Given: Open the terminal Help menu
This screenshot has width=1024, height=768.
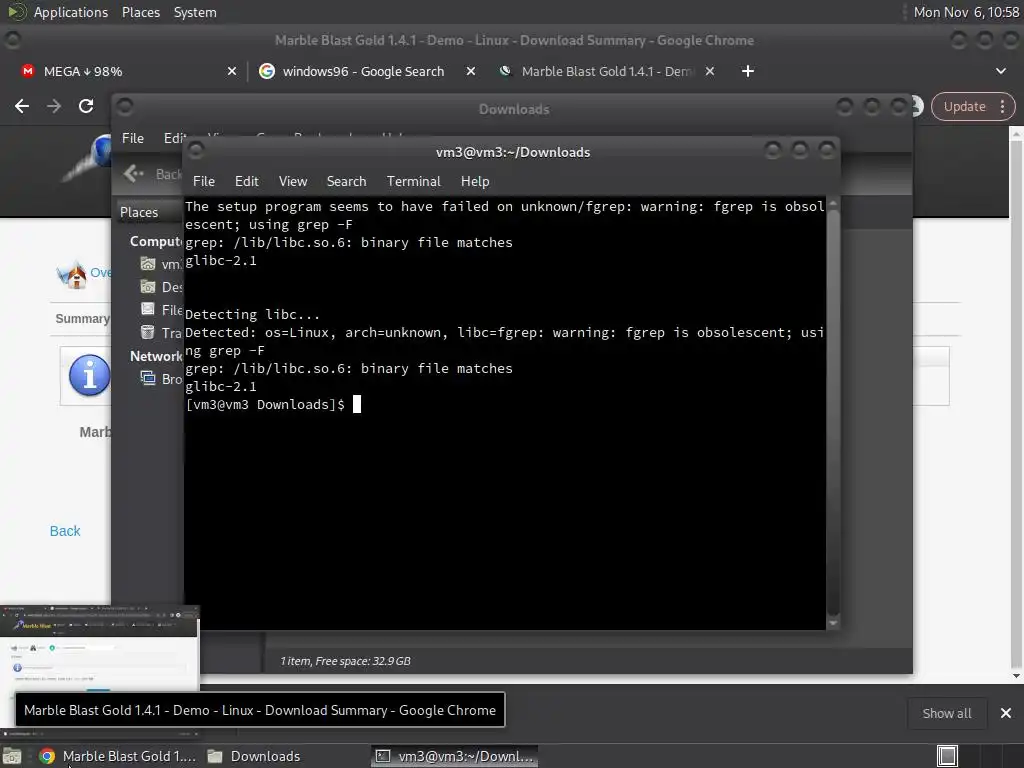Looking at the screenshot, I should point(475,182).
